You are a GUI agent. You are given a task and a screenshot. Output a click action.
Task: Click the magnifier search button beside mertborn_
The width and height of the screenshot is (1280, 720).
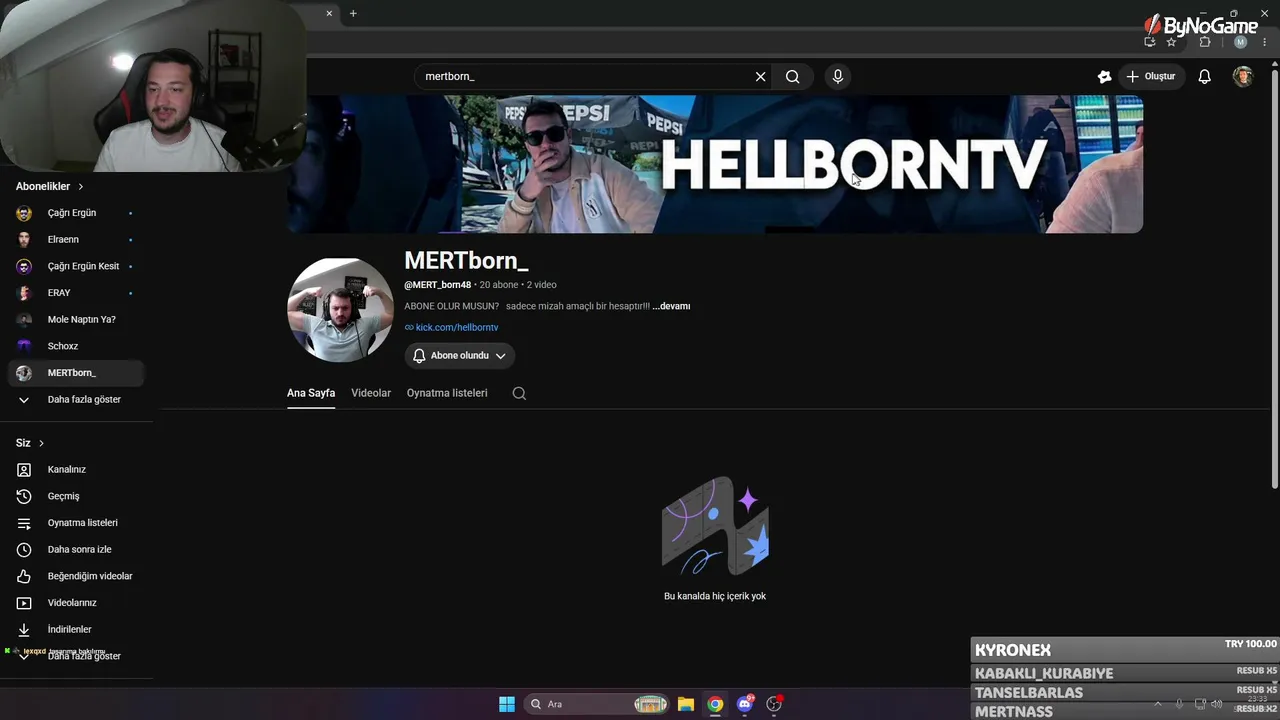click(793, 77)
